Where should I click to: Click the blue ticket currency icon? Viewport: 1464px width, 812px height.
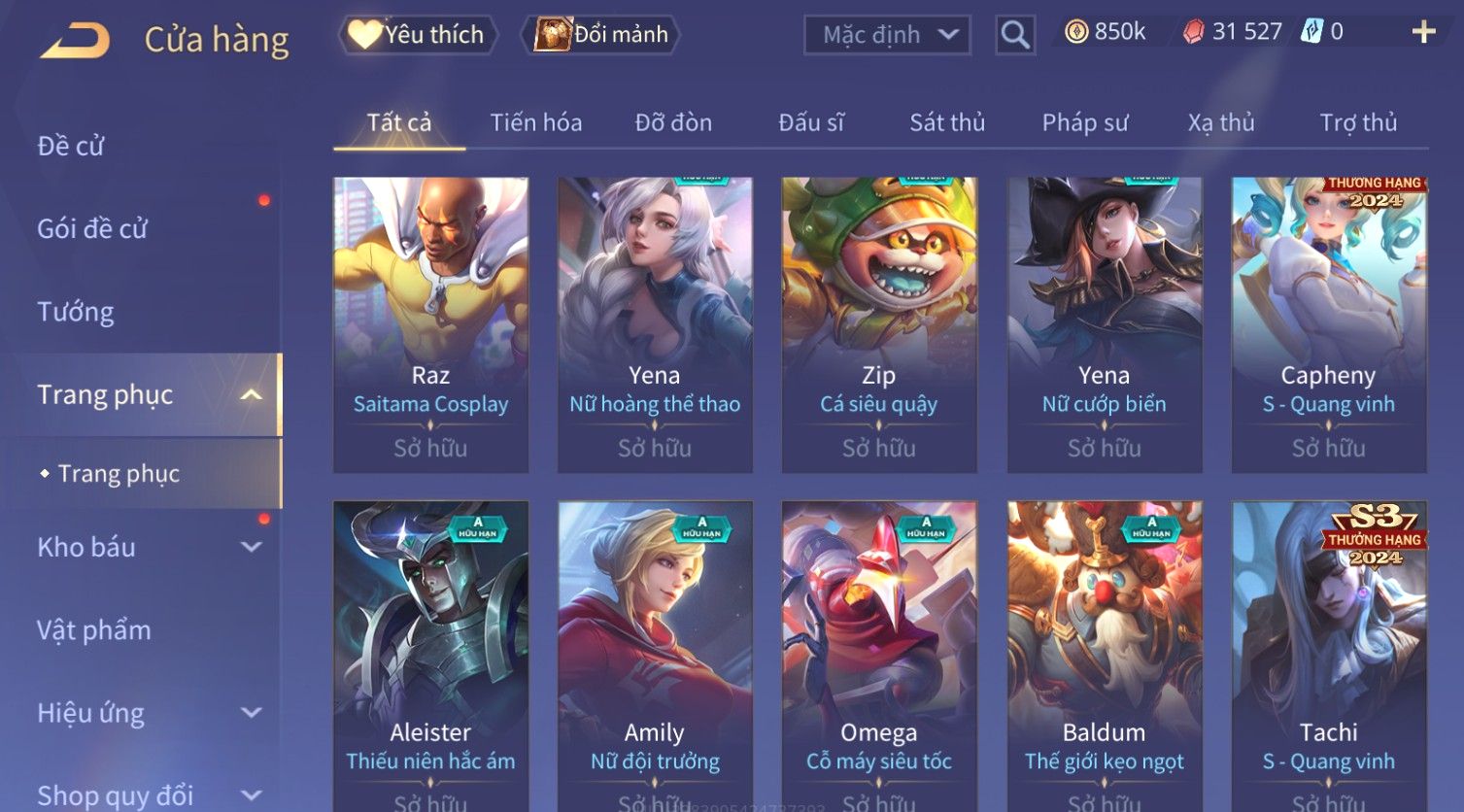point(1312,32)
